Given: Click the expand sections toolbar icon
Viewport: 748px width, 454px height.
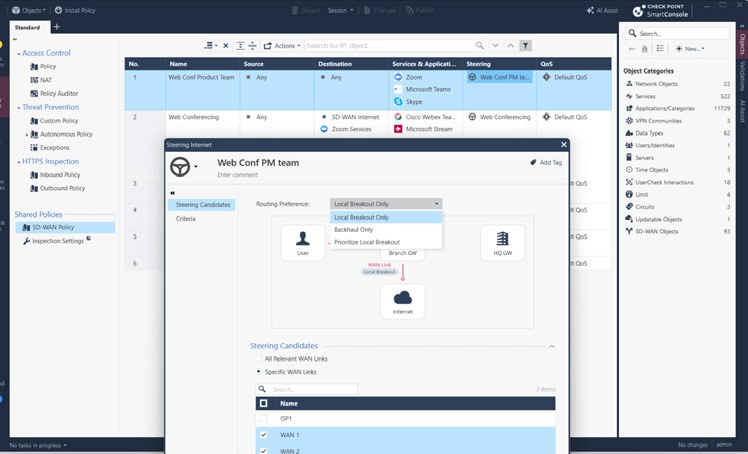Looking at the screenshot, I should click(x=240, y=46).
